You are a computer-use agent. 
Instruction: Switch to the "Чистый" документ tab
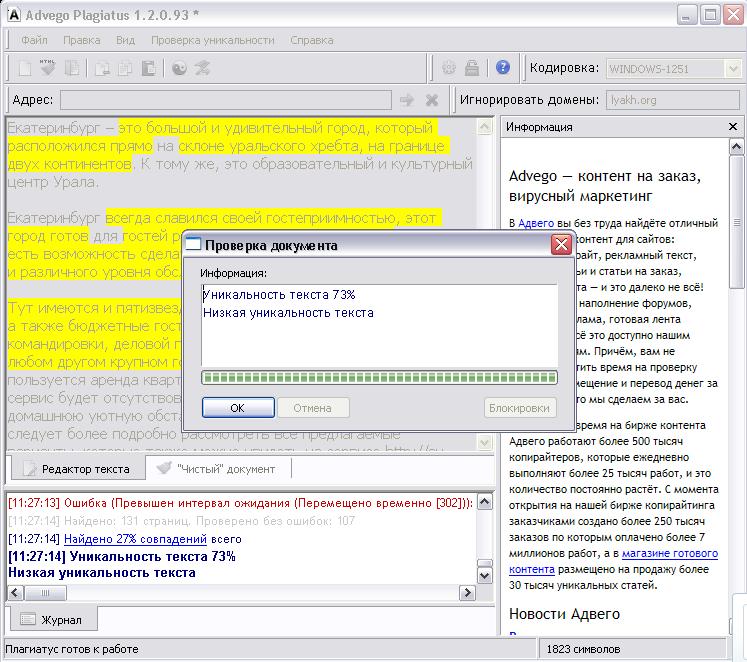click(x=217, y=469)
